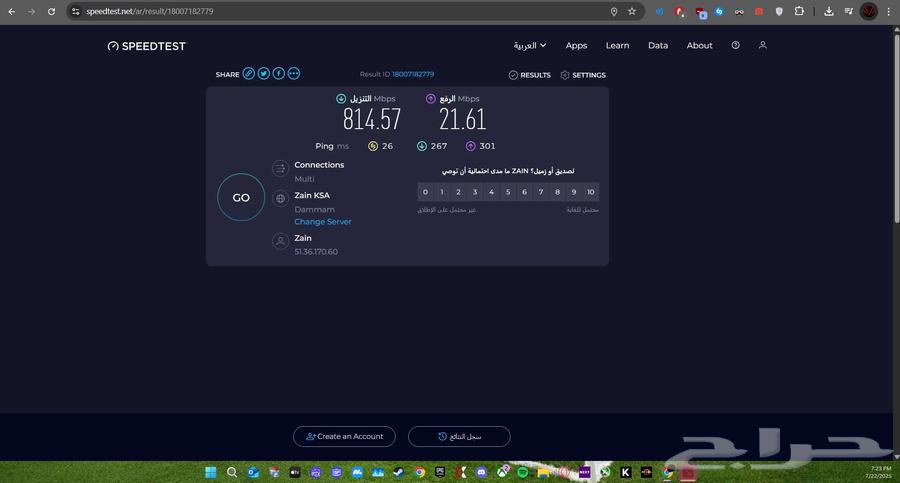Click the Connections Multi icon
Screen dimensions: 900x483
click(x=280, y=168)
